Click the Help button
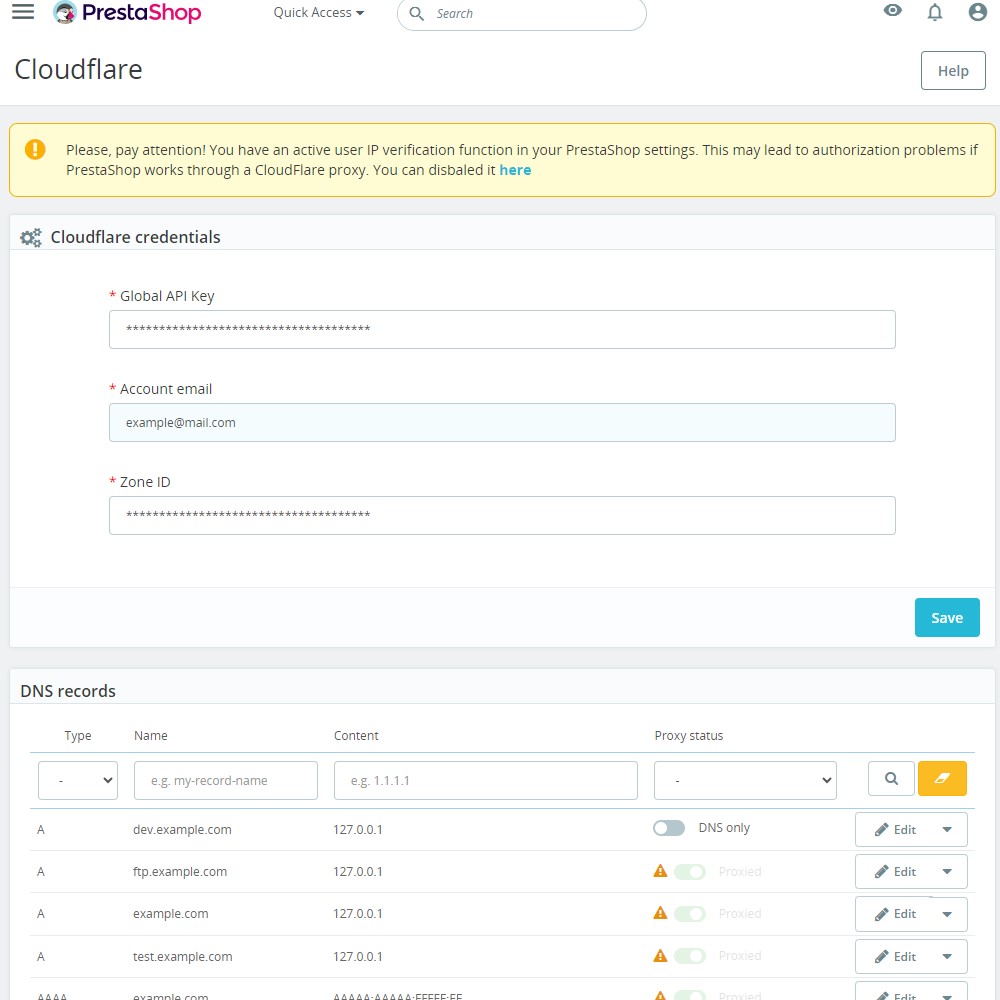Screen dimensions: 1000x1000 click(x=953, y=70)
